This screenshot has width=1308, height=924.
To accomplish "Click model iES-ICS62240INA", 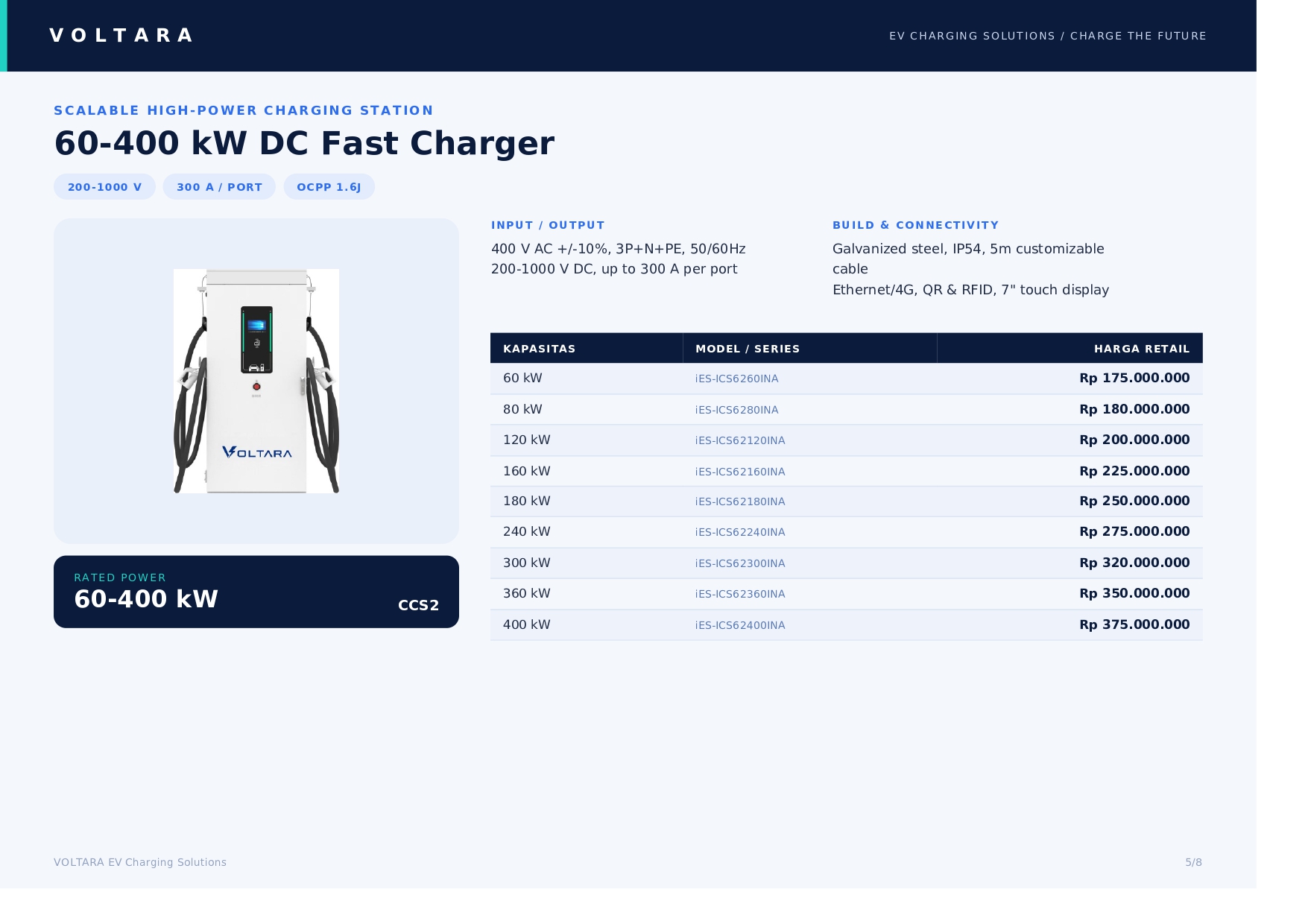I will 740,532.
